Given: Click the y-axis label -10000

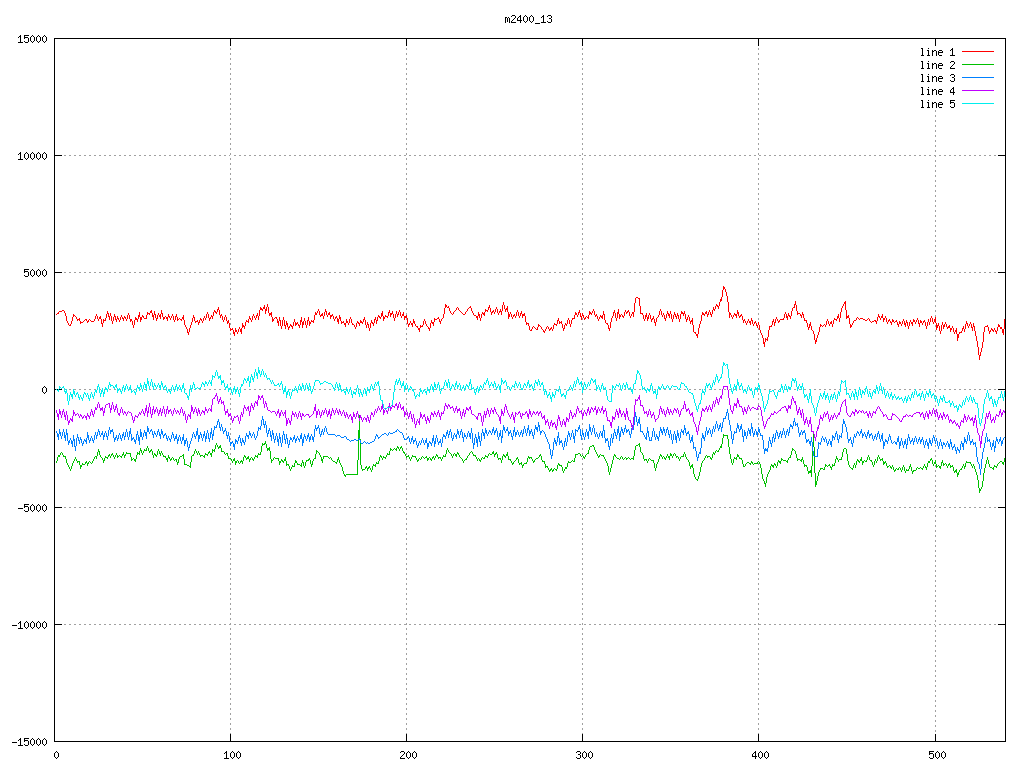Looking at the screenshot, I should click(29, 625).
